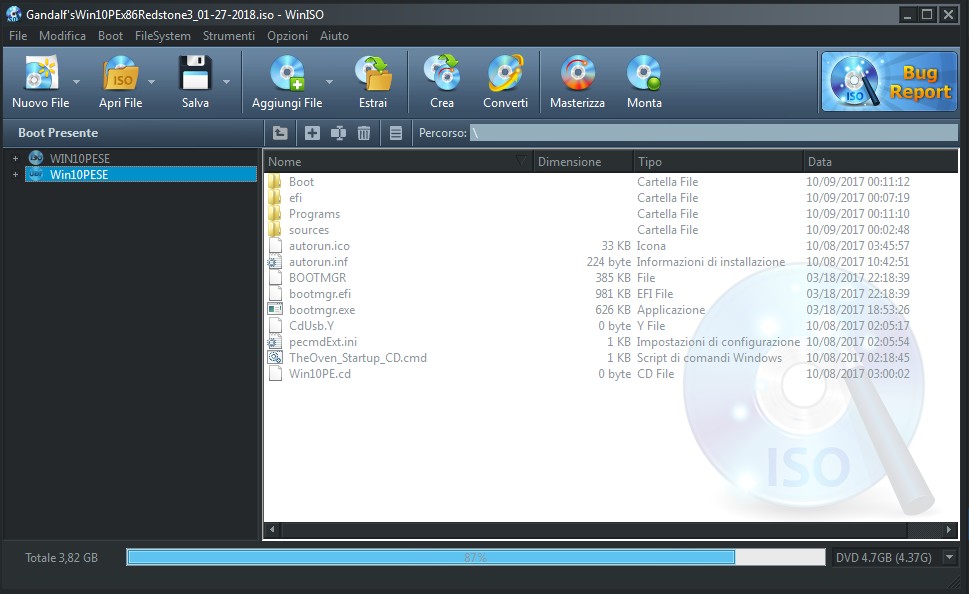The height and width of the screenshot is (594, 969).
Task: Click the Script di comandi Windows cell
Action: [709, 358]
